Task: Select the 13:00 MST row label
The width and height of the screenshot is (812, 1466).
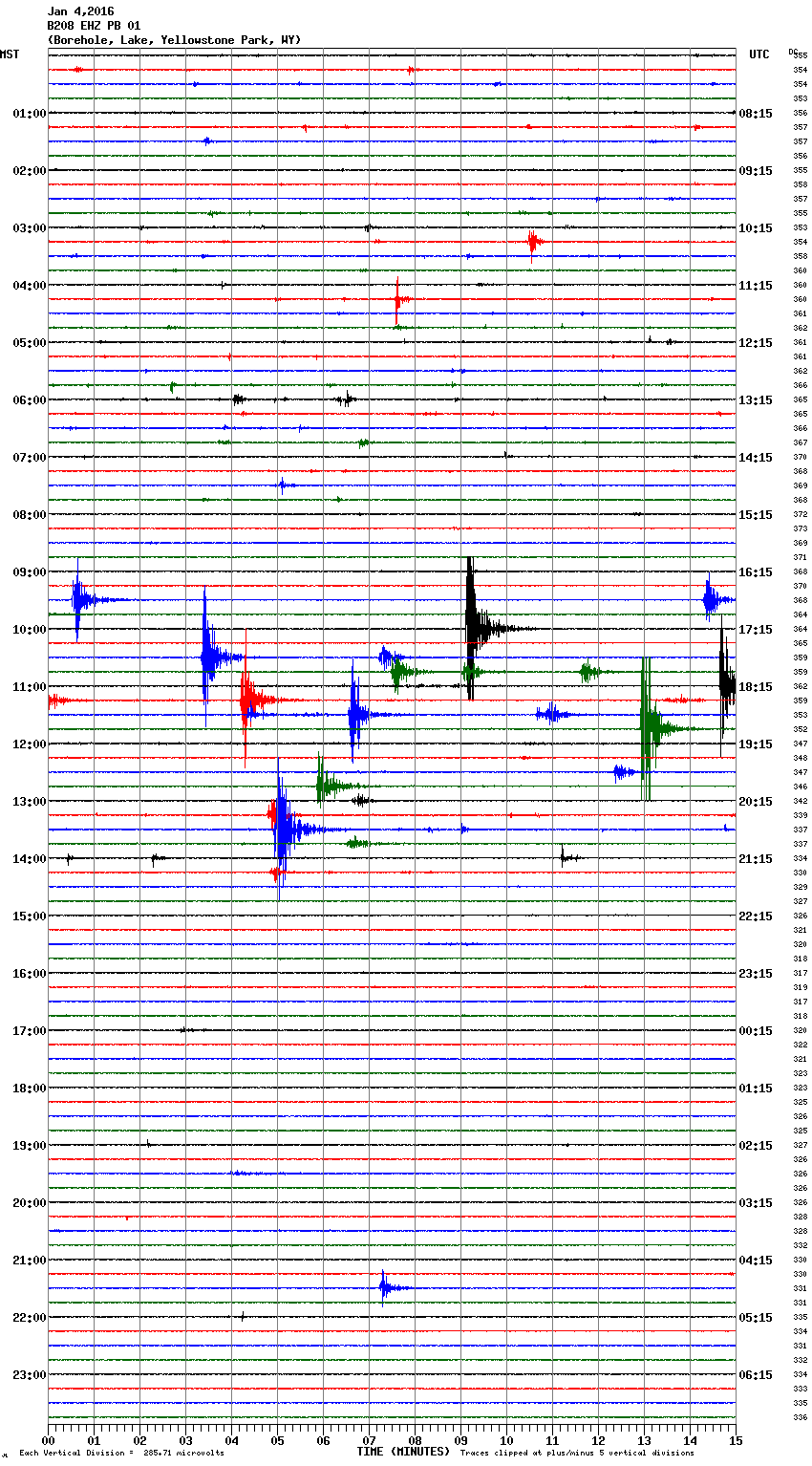Action: 30,802
